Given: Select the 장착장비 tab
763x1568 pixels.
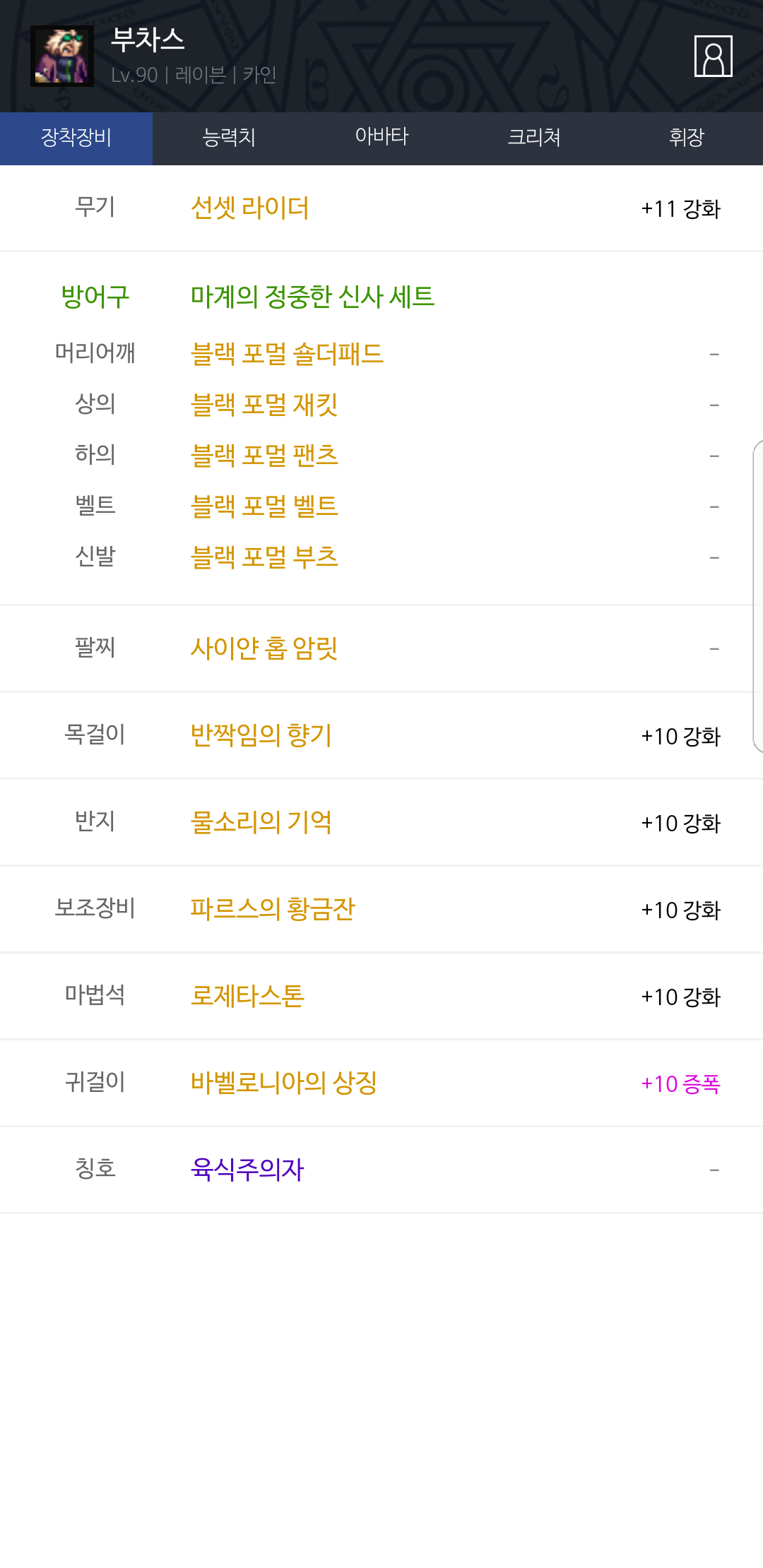Looking at the screenshot, I should point(76,138).
